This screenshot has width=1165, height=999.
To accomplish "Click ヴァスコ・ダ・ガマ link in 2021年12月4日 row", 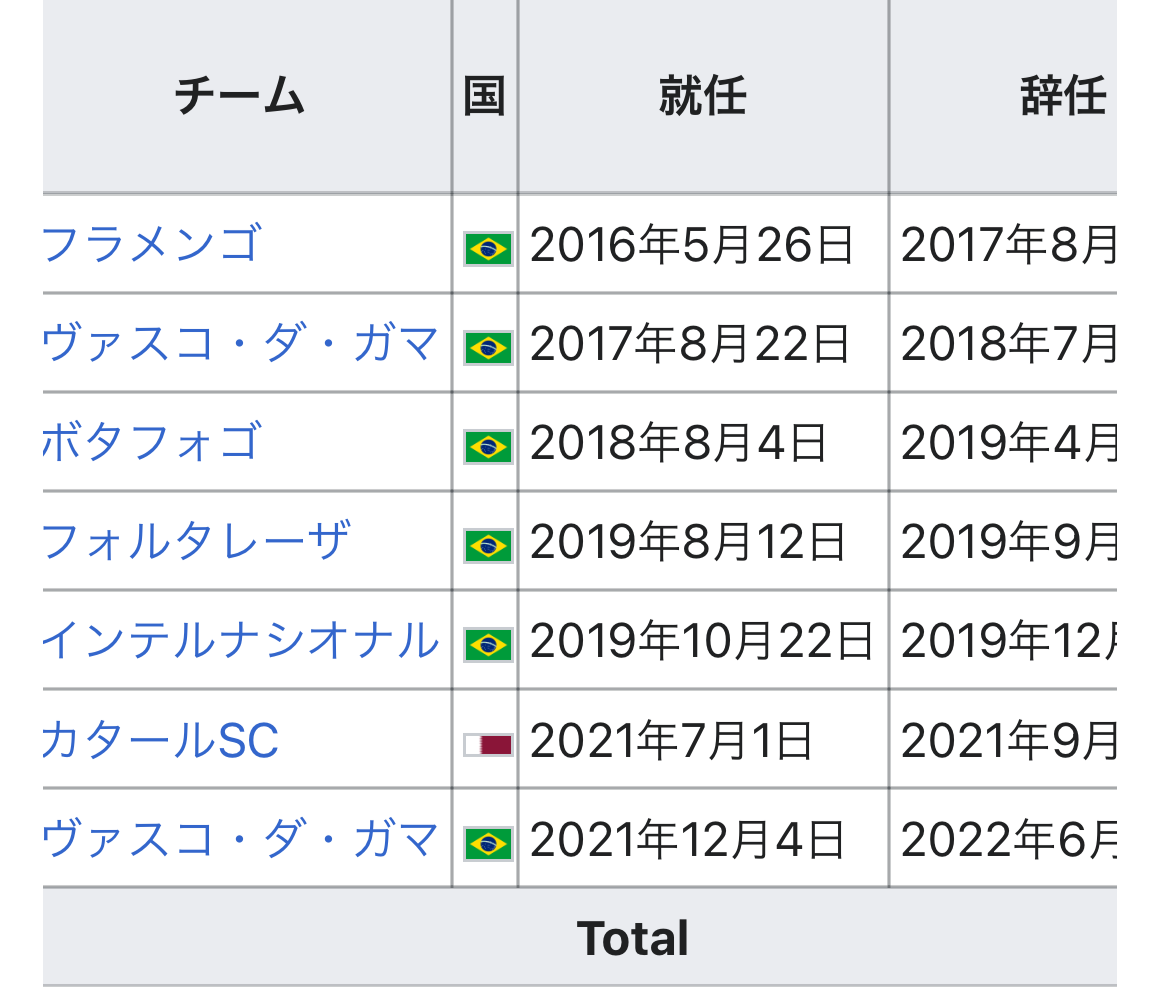I will 240,839.
